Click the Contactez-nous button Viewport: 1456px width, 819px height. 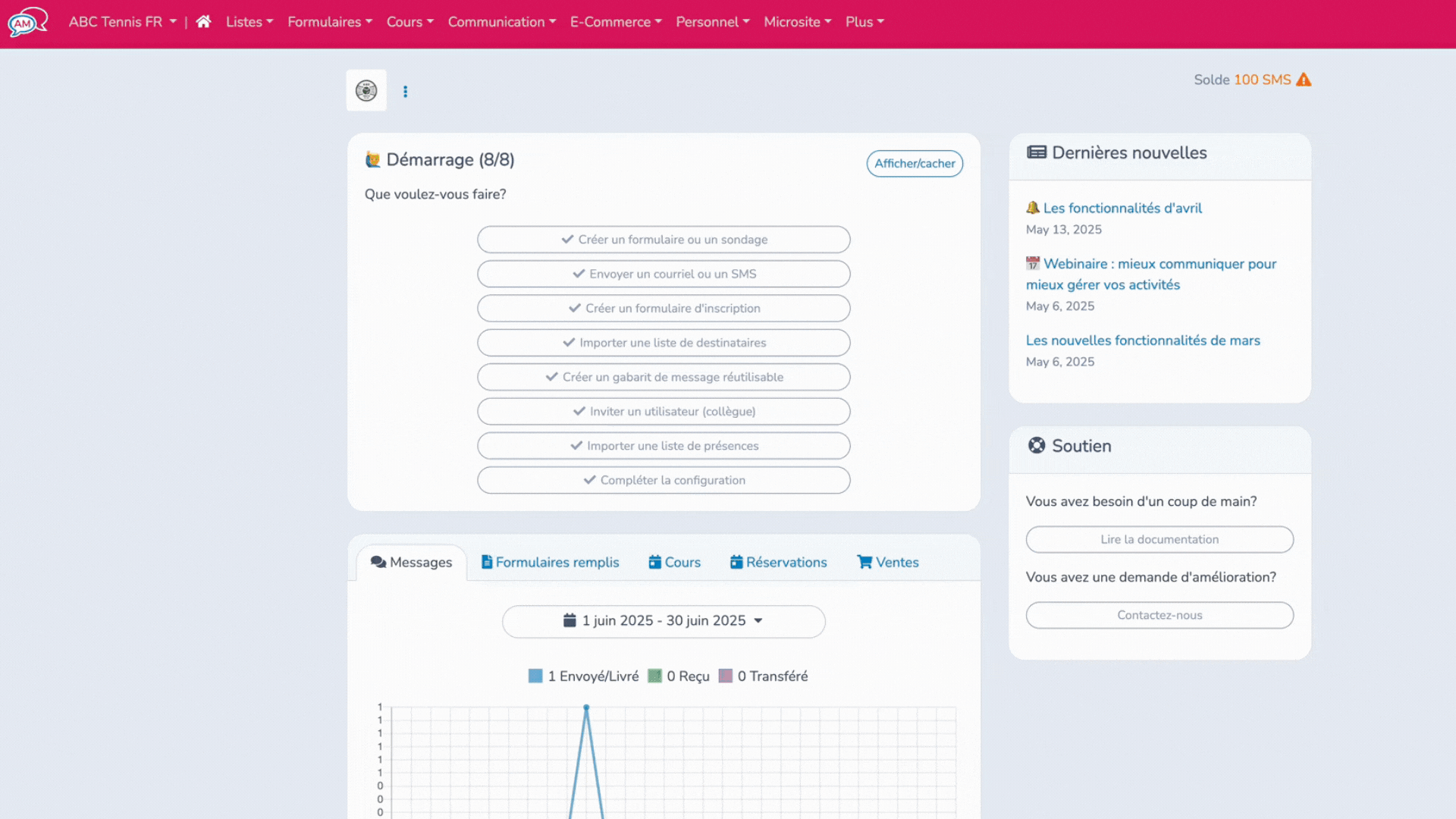click(1159, 615)
